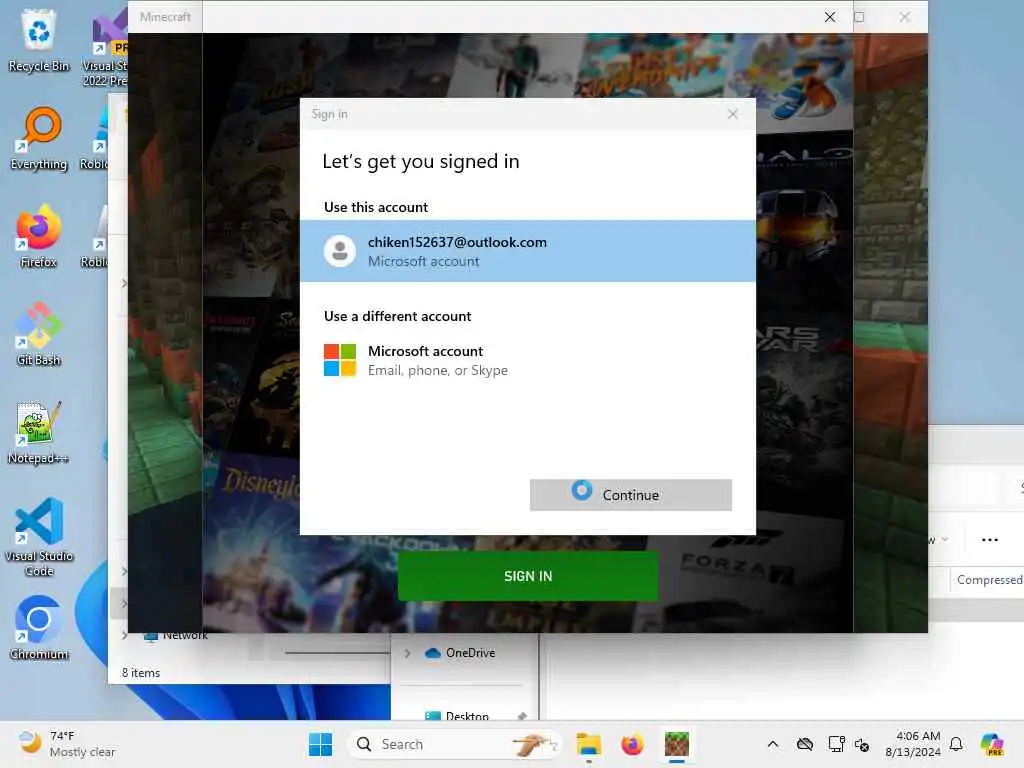Click the taskbar Search box
Viewport: 1024px width, 768px height.
pyautogui.click(x=455, y=744)
